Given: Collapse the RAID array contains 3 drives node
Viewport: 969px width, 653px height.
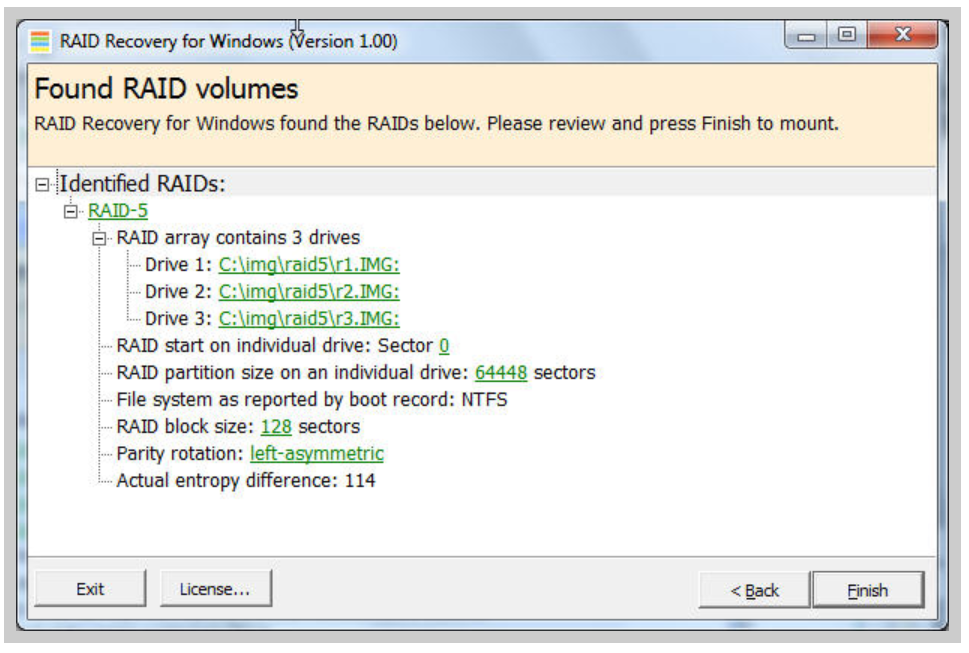Looking at the screenshot, I should [99, 238].
